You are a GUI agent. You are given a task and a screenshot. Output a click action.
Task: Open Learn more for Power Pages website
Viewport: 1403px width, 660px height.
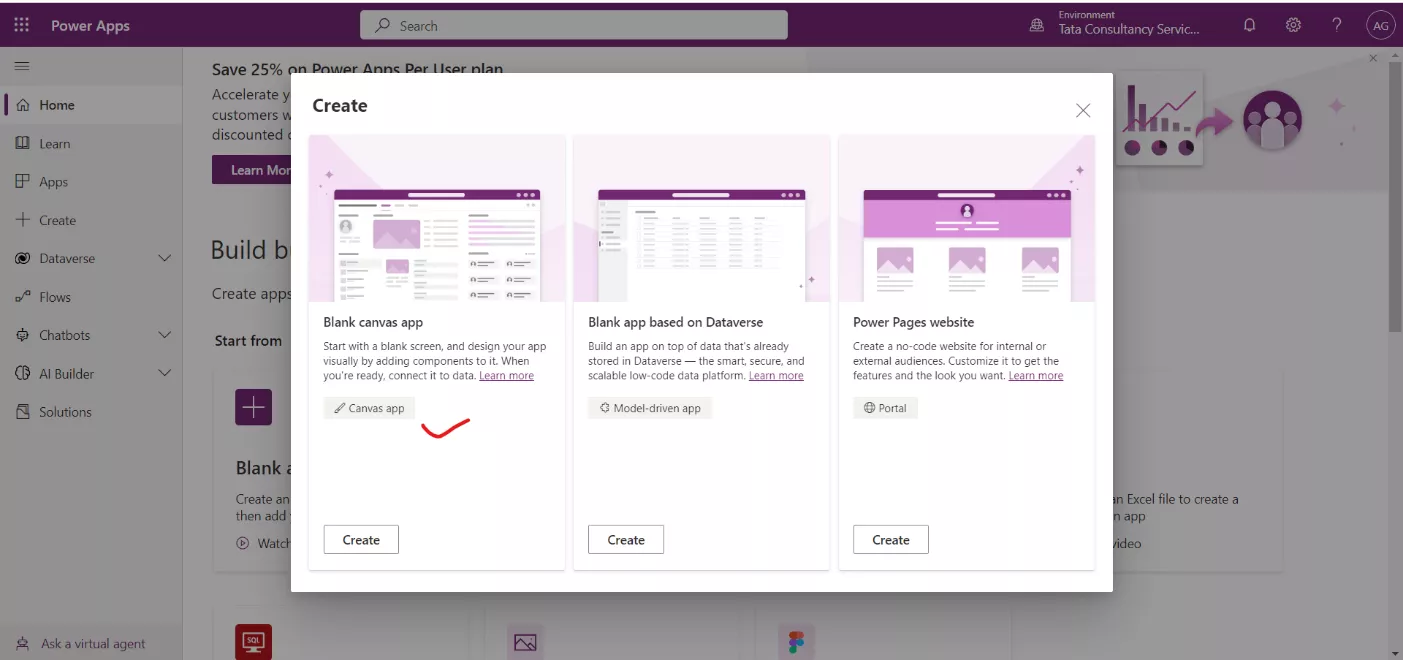1037,375
